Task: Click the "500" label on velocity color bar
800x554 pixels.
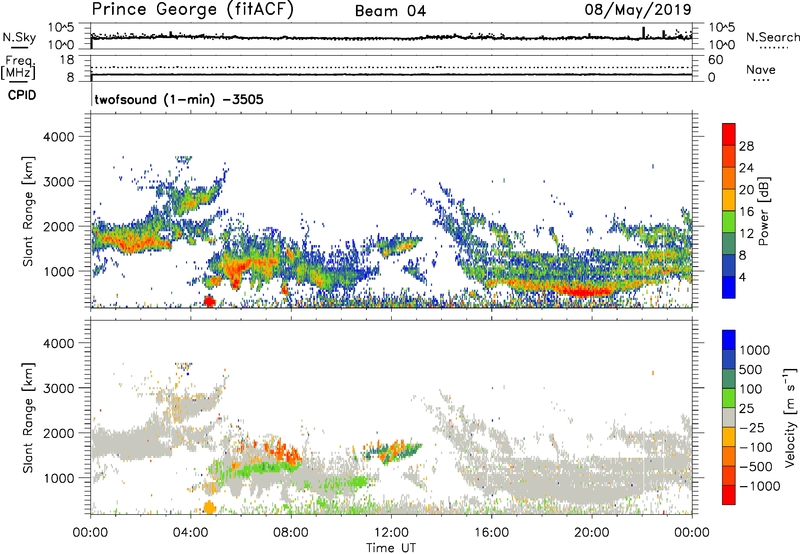Action: [751, 370]
